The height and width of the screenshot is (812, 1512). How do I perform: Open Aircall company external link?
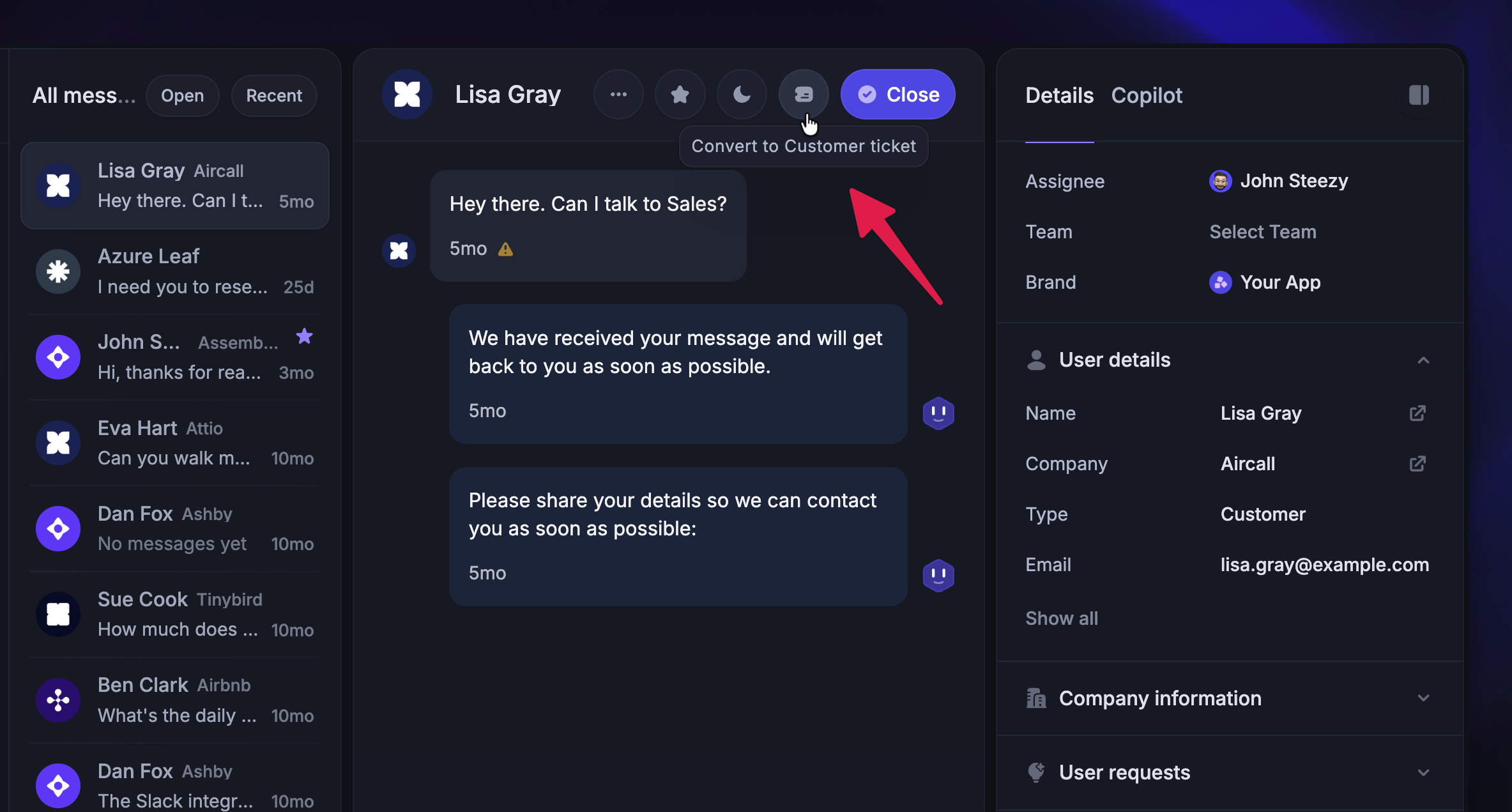click(x=1417, y=464)
